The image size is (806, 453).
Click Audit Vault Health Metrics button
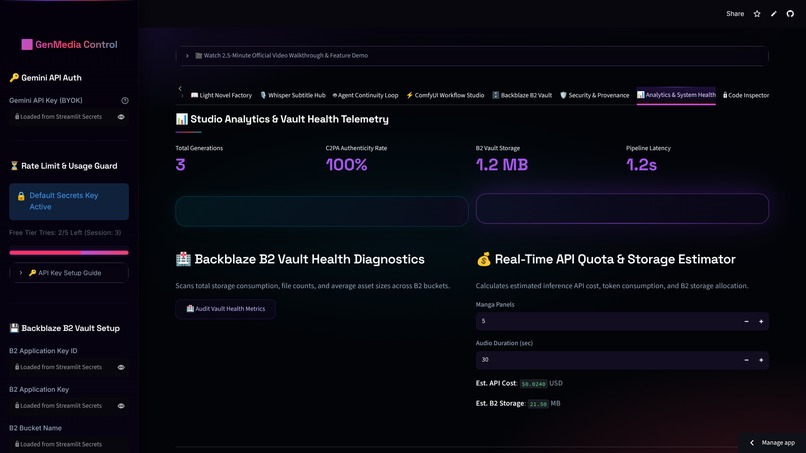tap(226, 309)
